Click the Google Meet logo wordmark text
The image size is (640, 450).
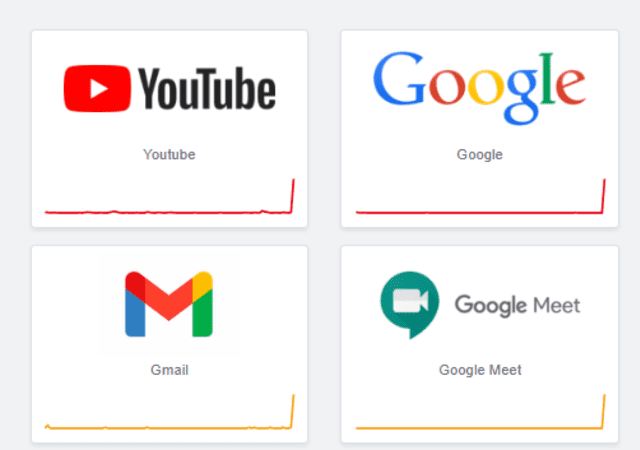click(518, 305)
